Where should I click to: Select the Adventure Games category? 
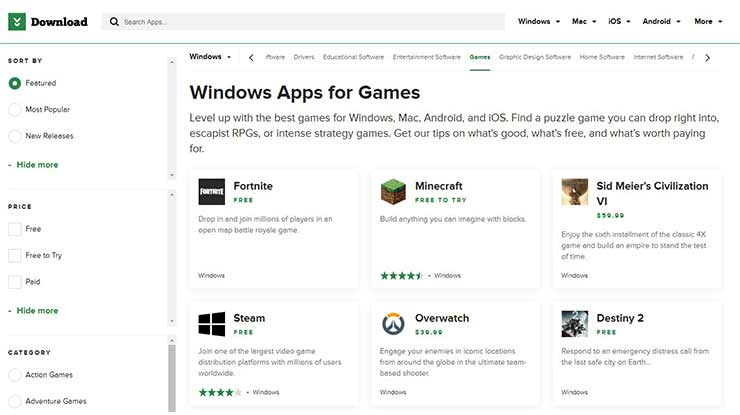[15, 401]
